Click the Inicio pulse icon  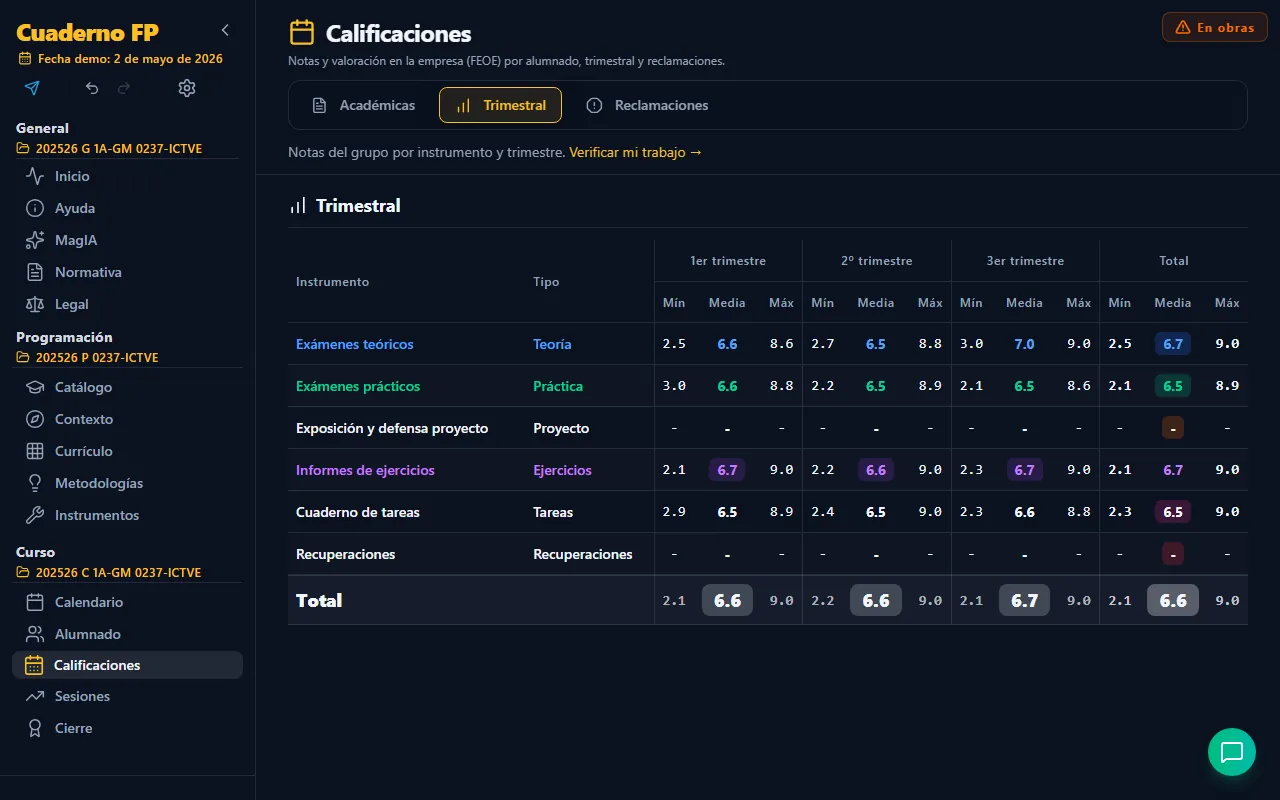(35, 176)
